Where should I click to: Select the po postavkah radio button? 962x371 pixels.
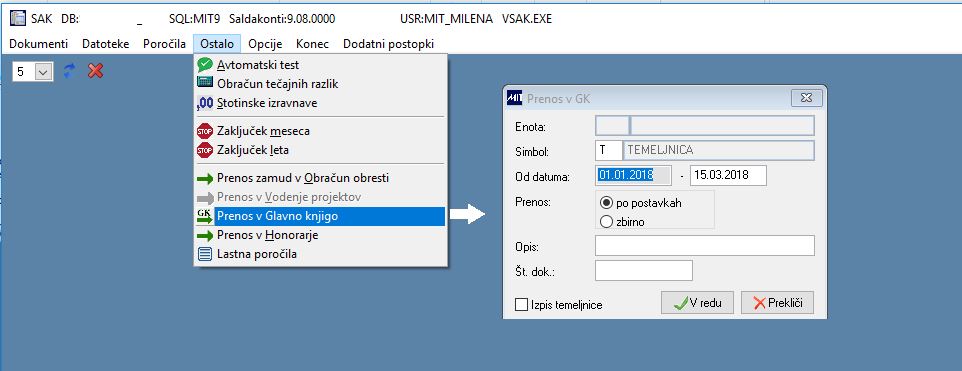click(x=606, y=203)
